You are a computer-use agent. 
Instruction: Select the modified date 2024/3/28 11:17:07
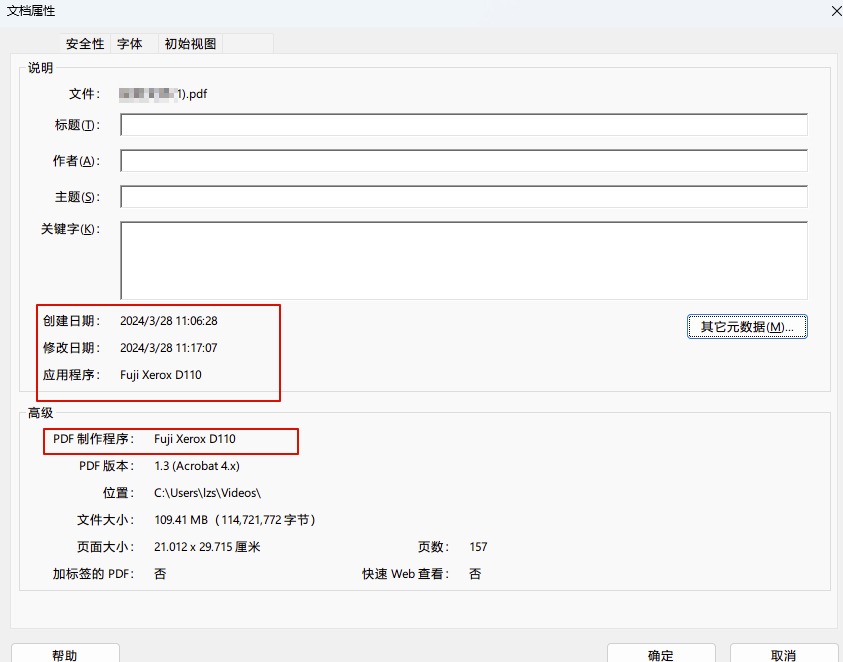click(169, 348)
